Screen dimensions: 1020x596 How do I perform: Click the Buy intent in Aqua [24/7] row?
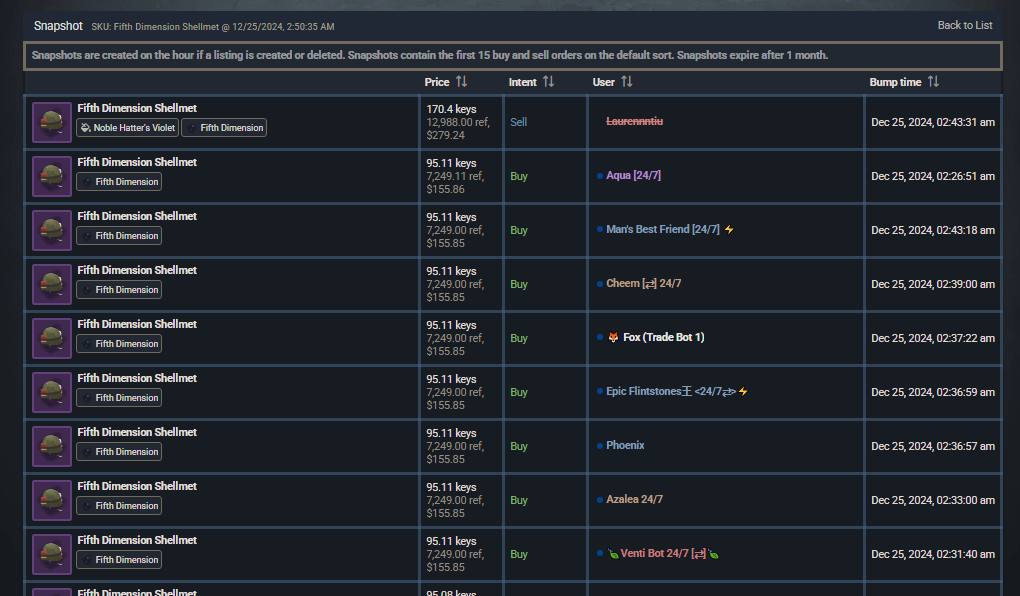[518, 176]
